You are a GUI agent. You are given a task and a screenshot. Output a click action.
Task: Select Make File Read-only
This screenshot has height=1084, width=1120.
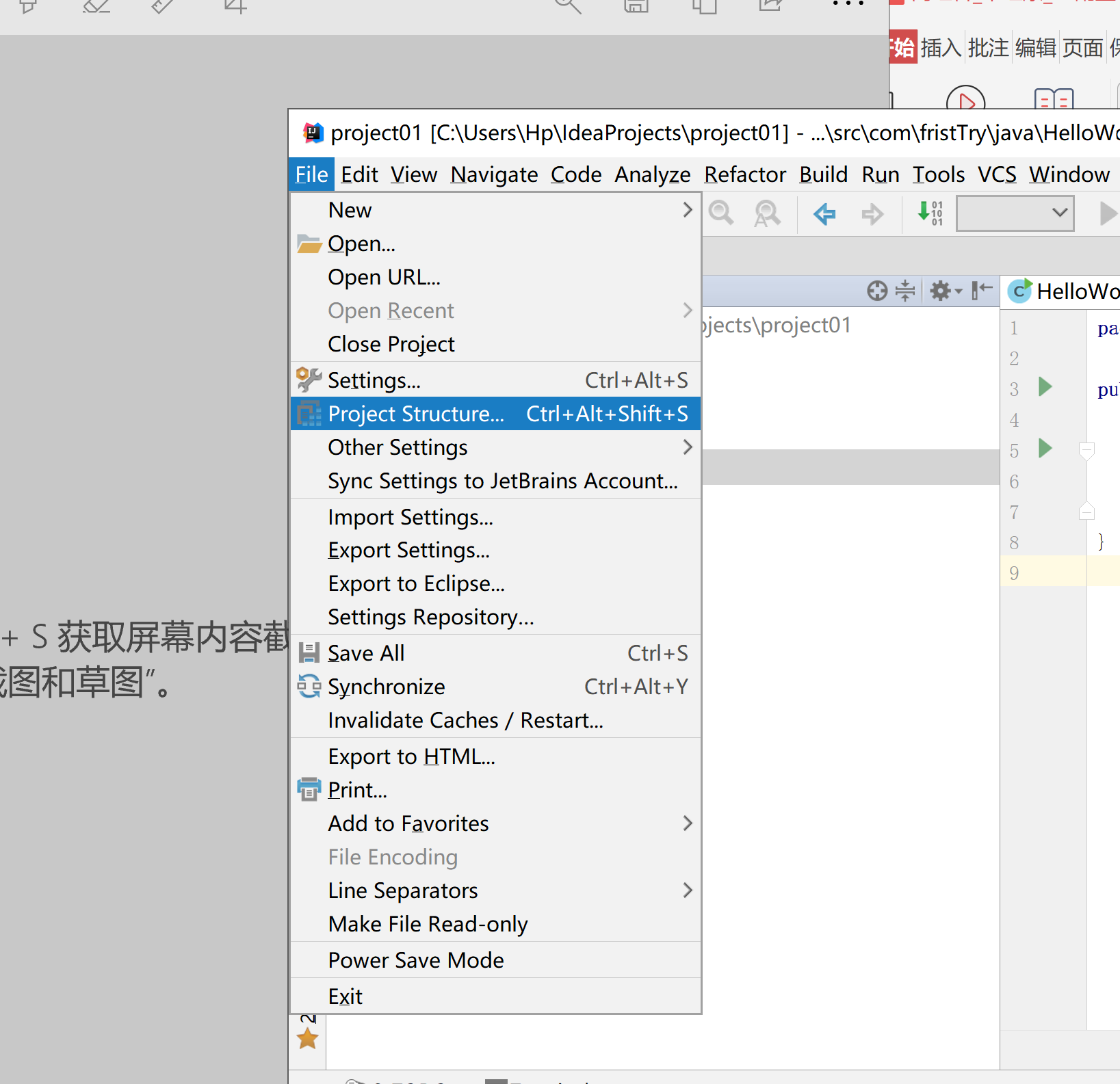coord(496,924)
